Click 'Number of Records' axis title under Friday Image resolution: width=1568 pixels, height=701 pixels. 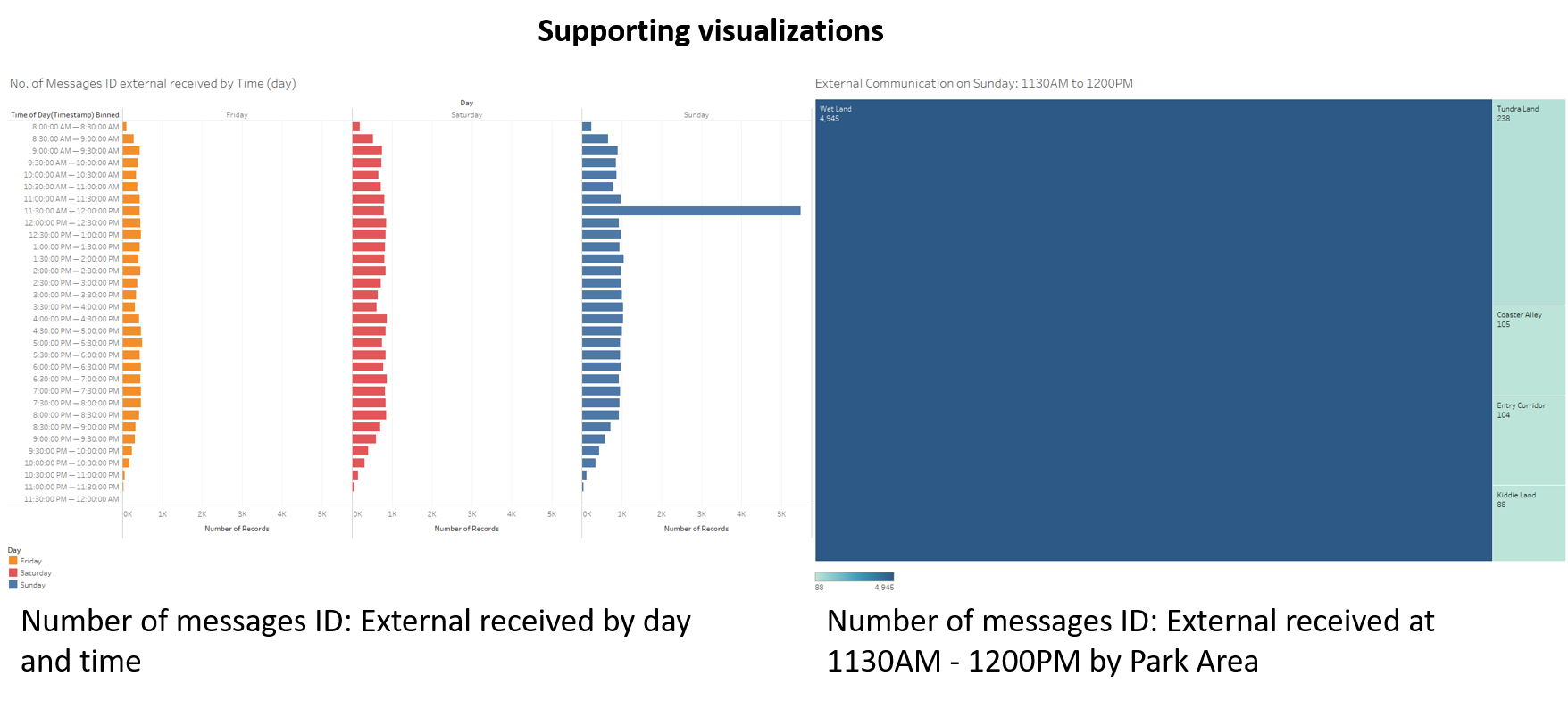click(x=237, y=529)
